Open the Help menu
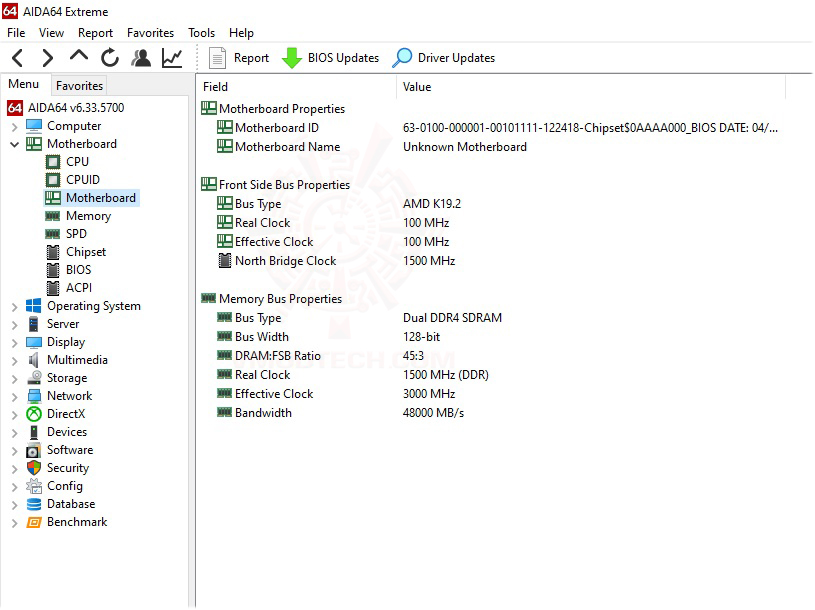The width and height of the screenshot is (815, 610). click(241, 33)
